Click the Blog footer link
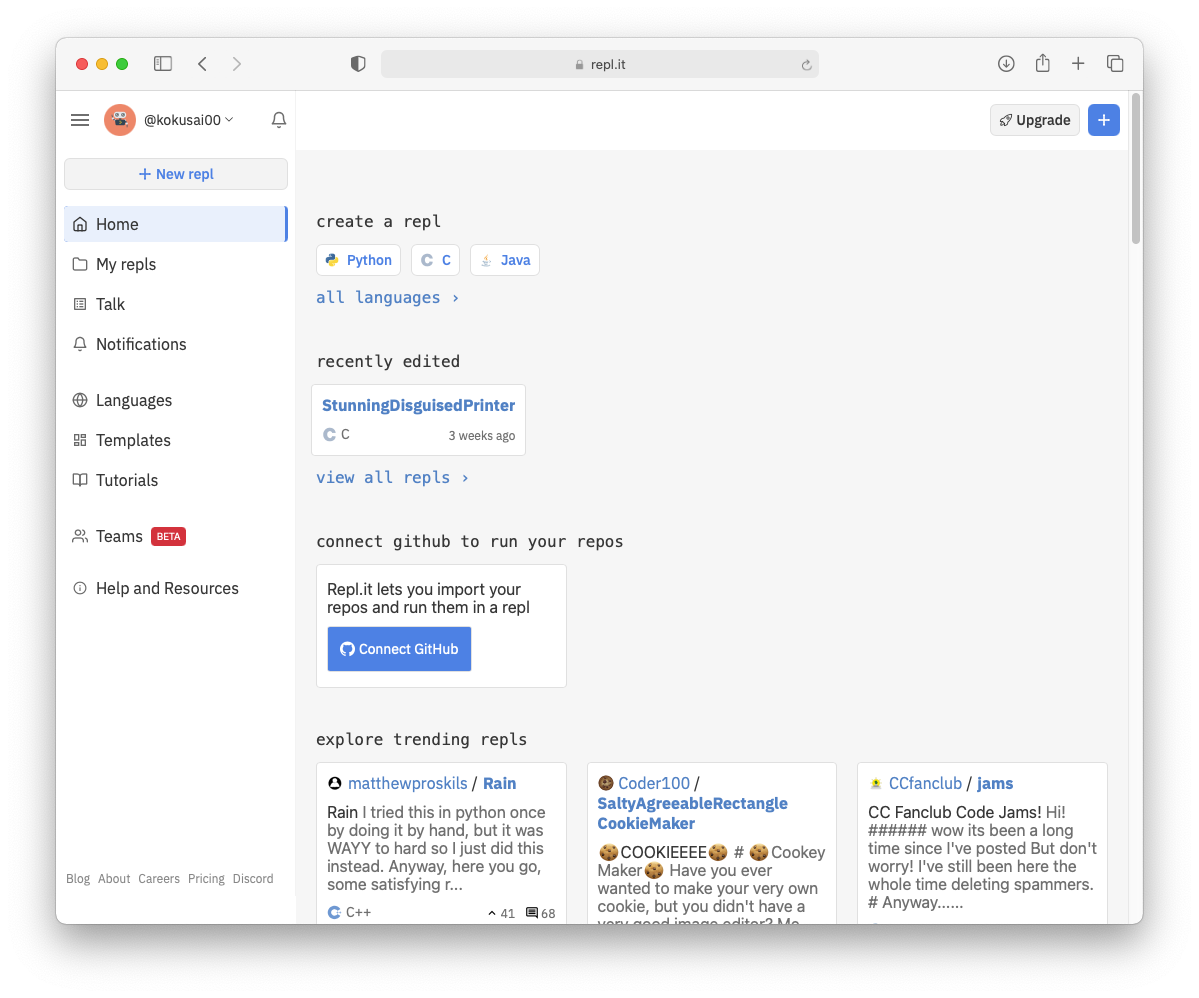 [78, 879]
